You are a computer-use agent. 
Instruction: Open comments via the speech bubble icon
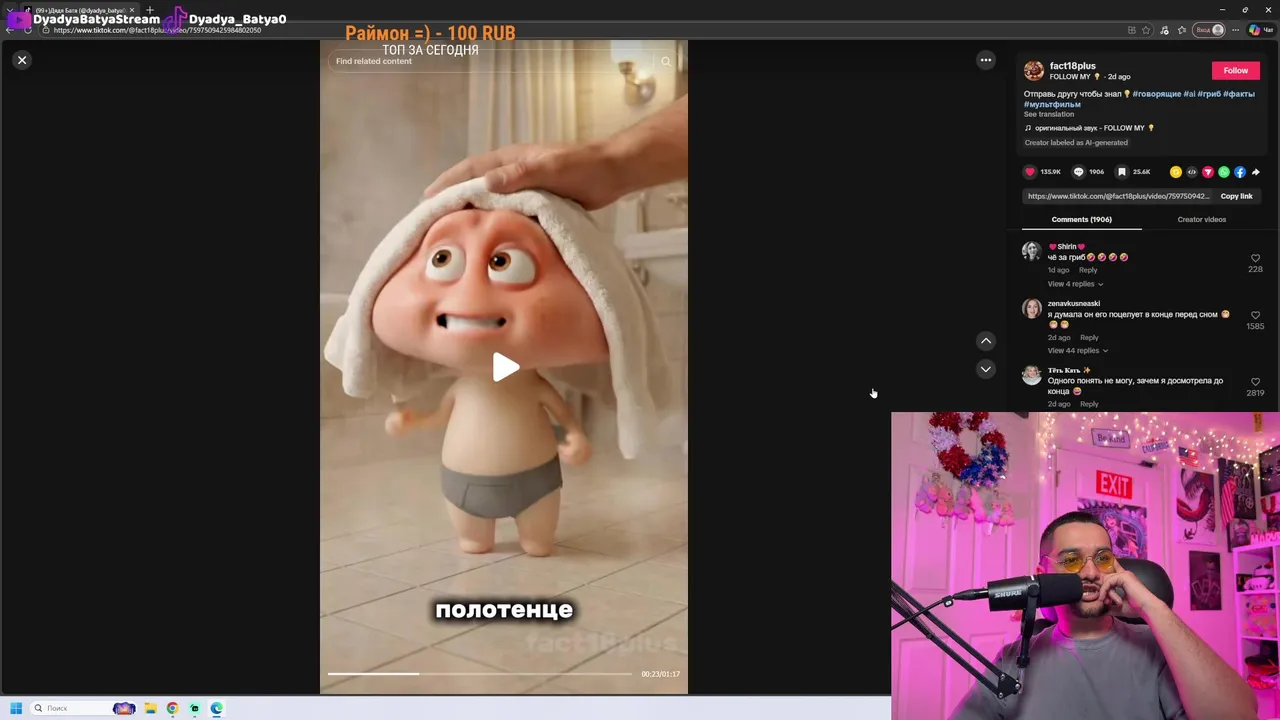click(1078, 172)
